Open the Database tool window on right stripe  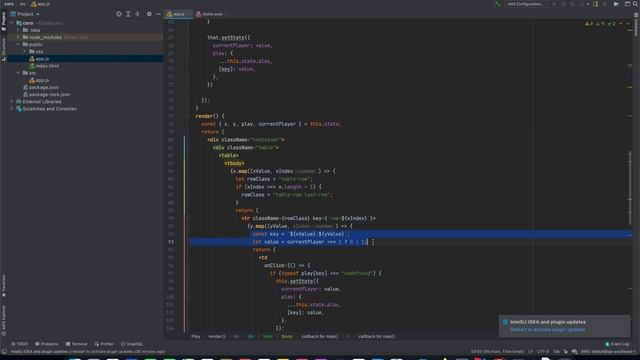(636, 24)
